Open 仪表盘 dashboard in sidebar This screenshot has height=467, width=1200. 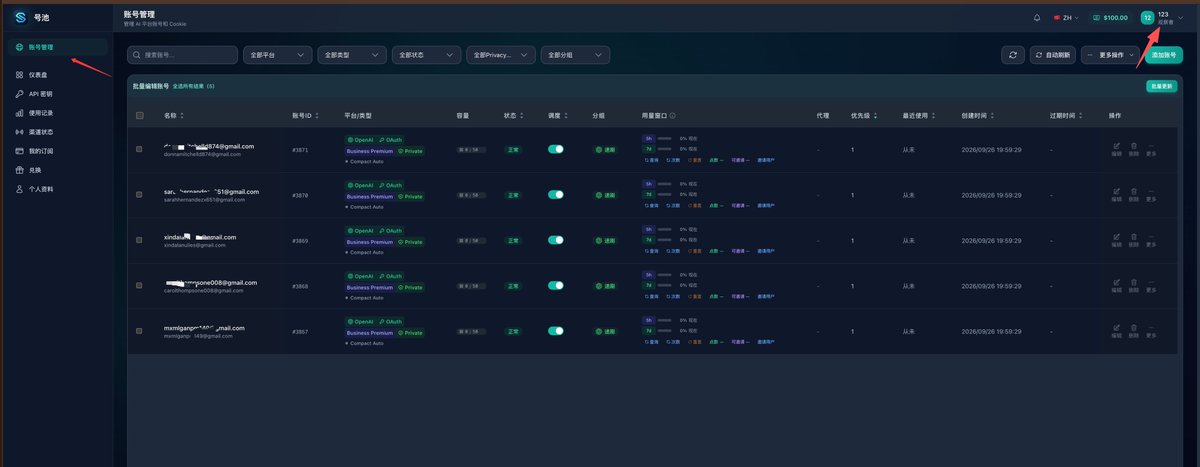tap(57, 75)
